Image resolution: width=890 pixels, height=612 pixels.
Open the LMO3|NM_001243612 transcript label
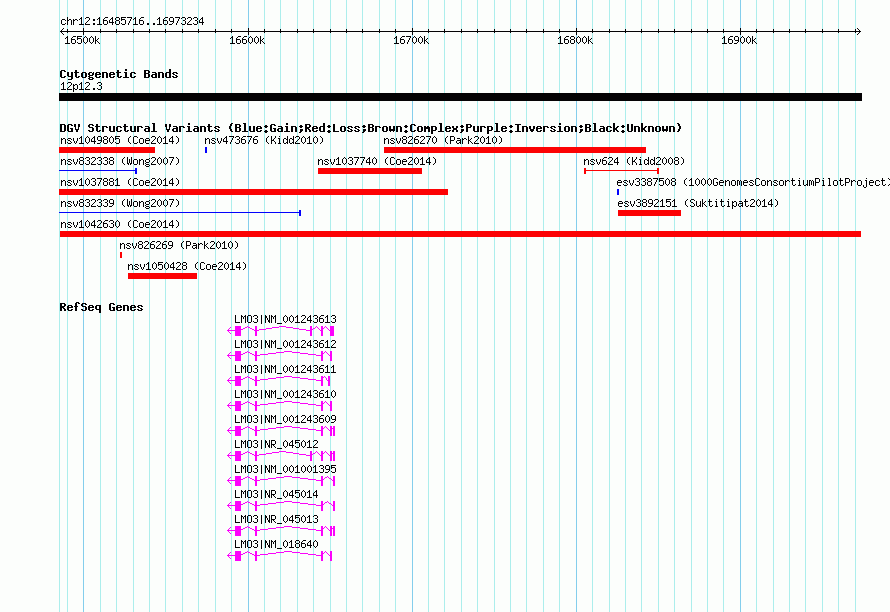(285, 345)
